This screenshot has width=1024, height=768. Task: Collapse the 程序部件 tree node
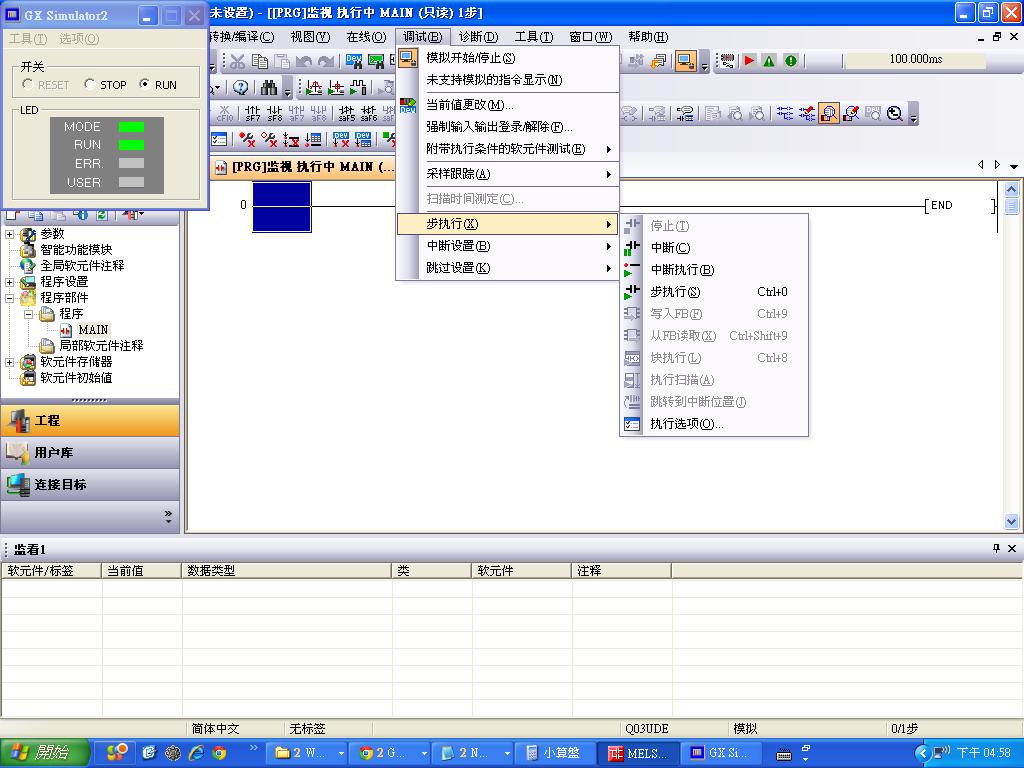coord(10,298)
